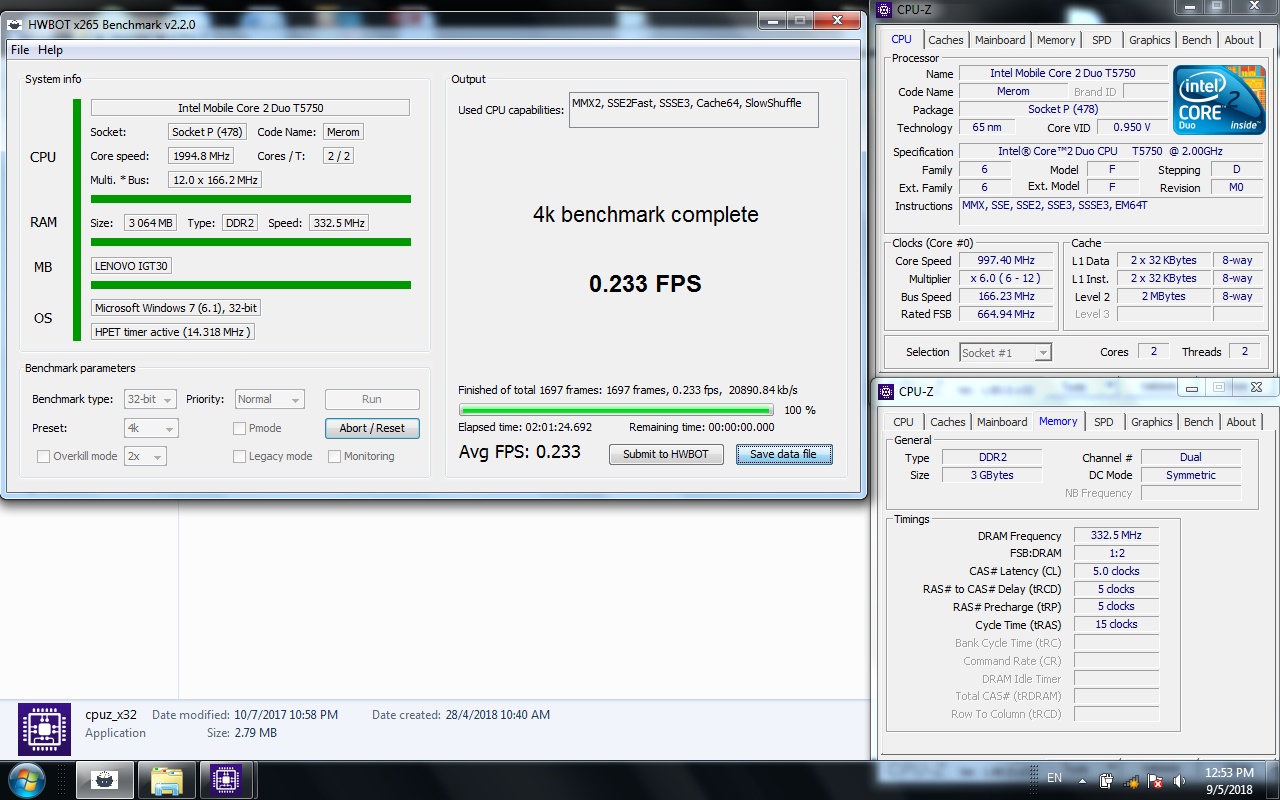Open the Socket #1 selection dropdown
Viewport: 1280px width, 800px height.
(x=1005, y=352)
